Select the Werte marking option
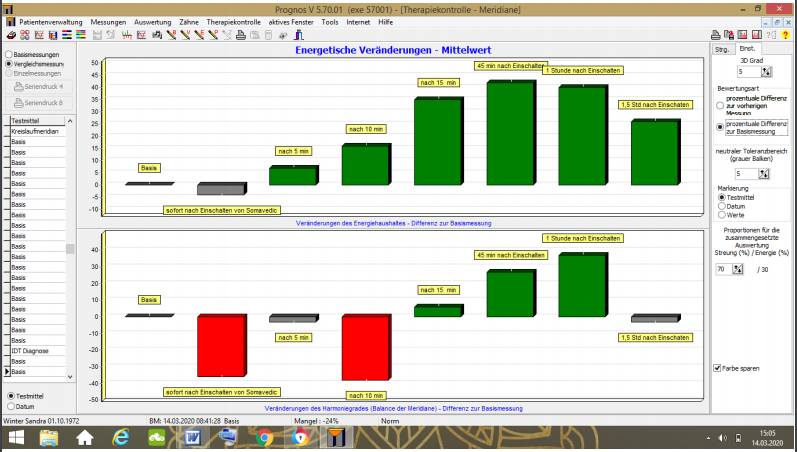 click(723, 215)
